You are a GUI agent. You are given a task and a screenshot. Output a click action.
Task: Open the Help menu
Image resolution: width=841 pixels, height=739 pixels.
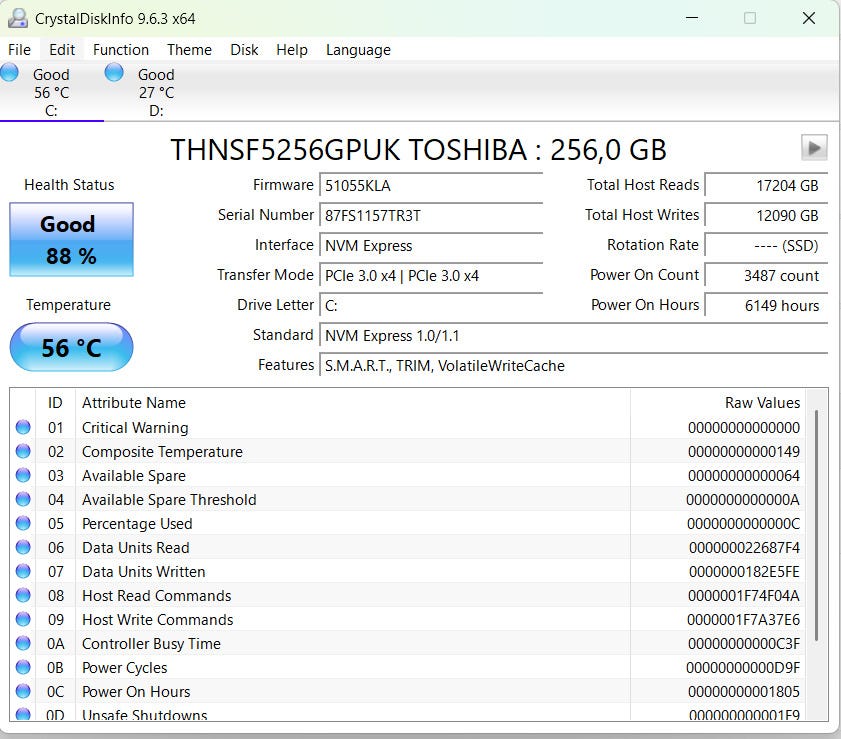click(x=292, y=50)
